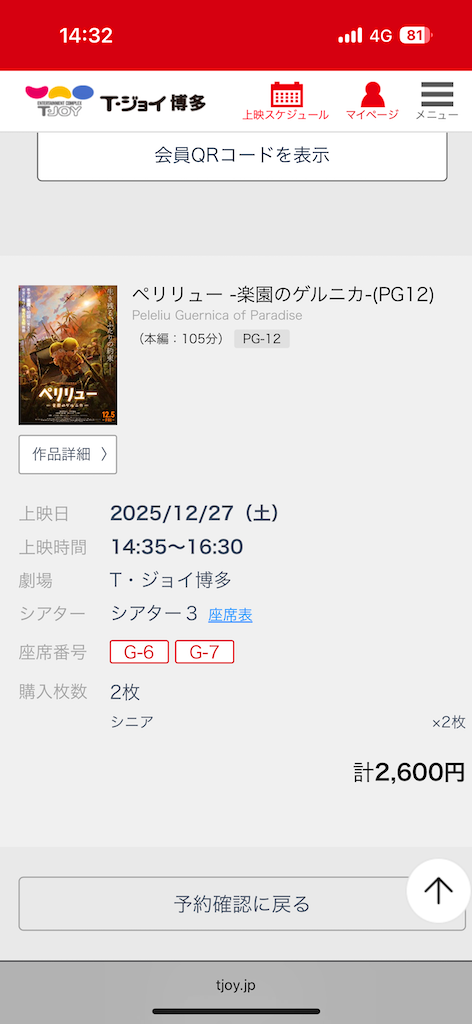Tap the battery indicator in status bar
472x1024 pixels.
(416, 35)
